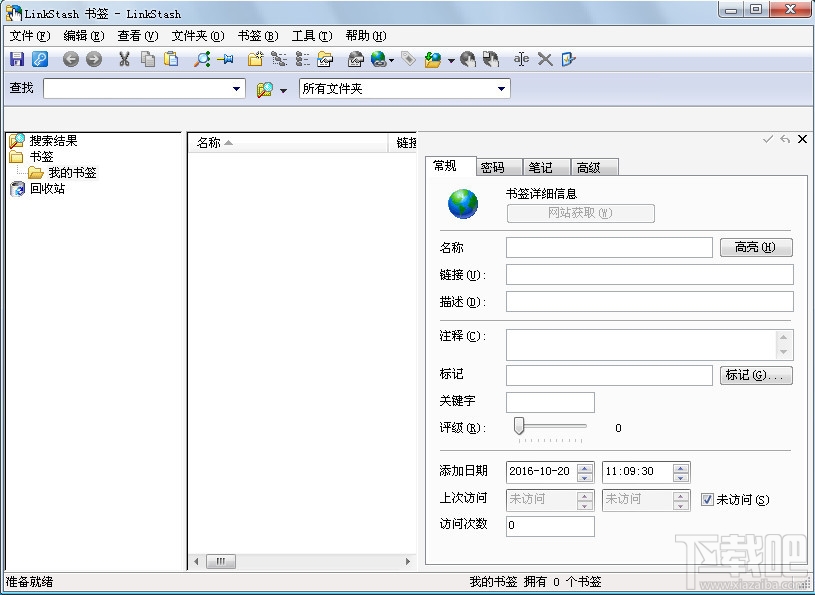The height and width of the screenshot is (595, 815).
Task: Open the search options arrow beside magnifier
Action: tap(283, 90)
